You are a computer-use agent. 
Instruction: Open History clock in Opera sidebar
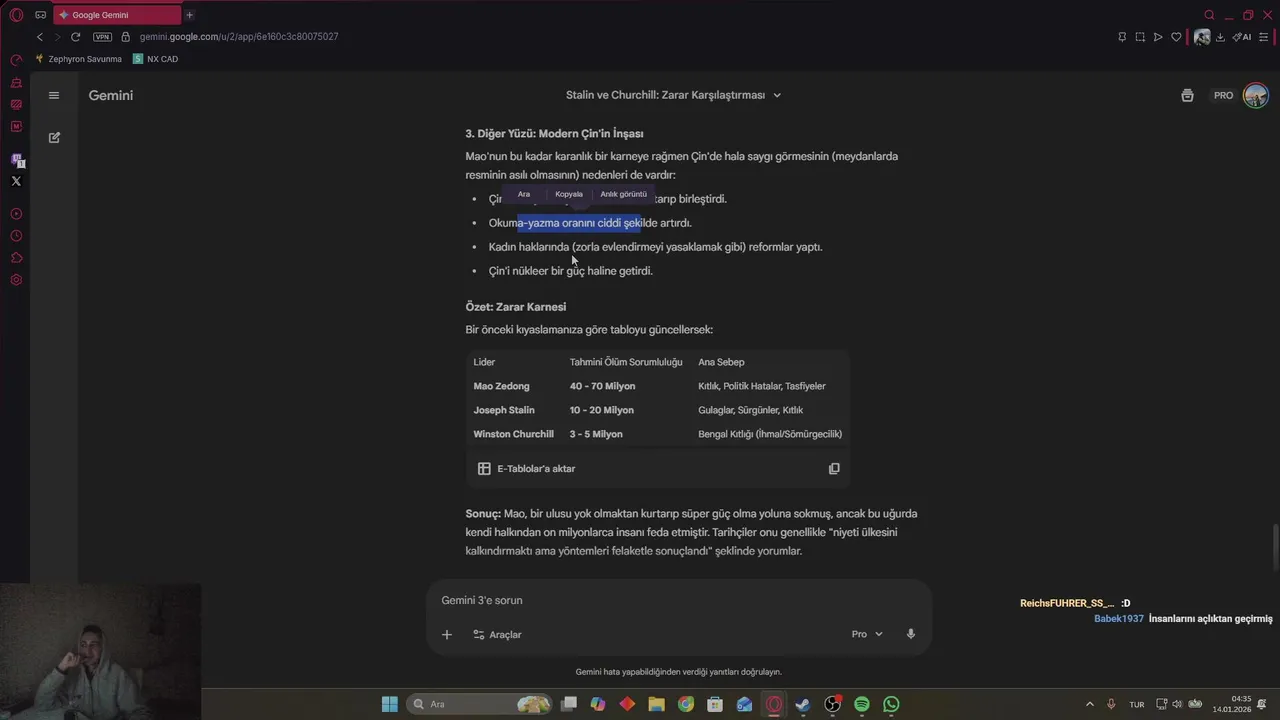tap(16, 236)
